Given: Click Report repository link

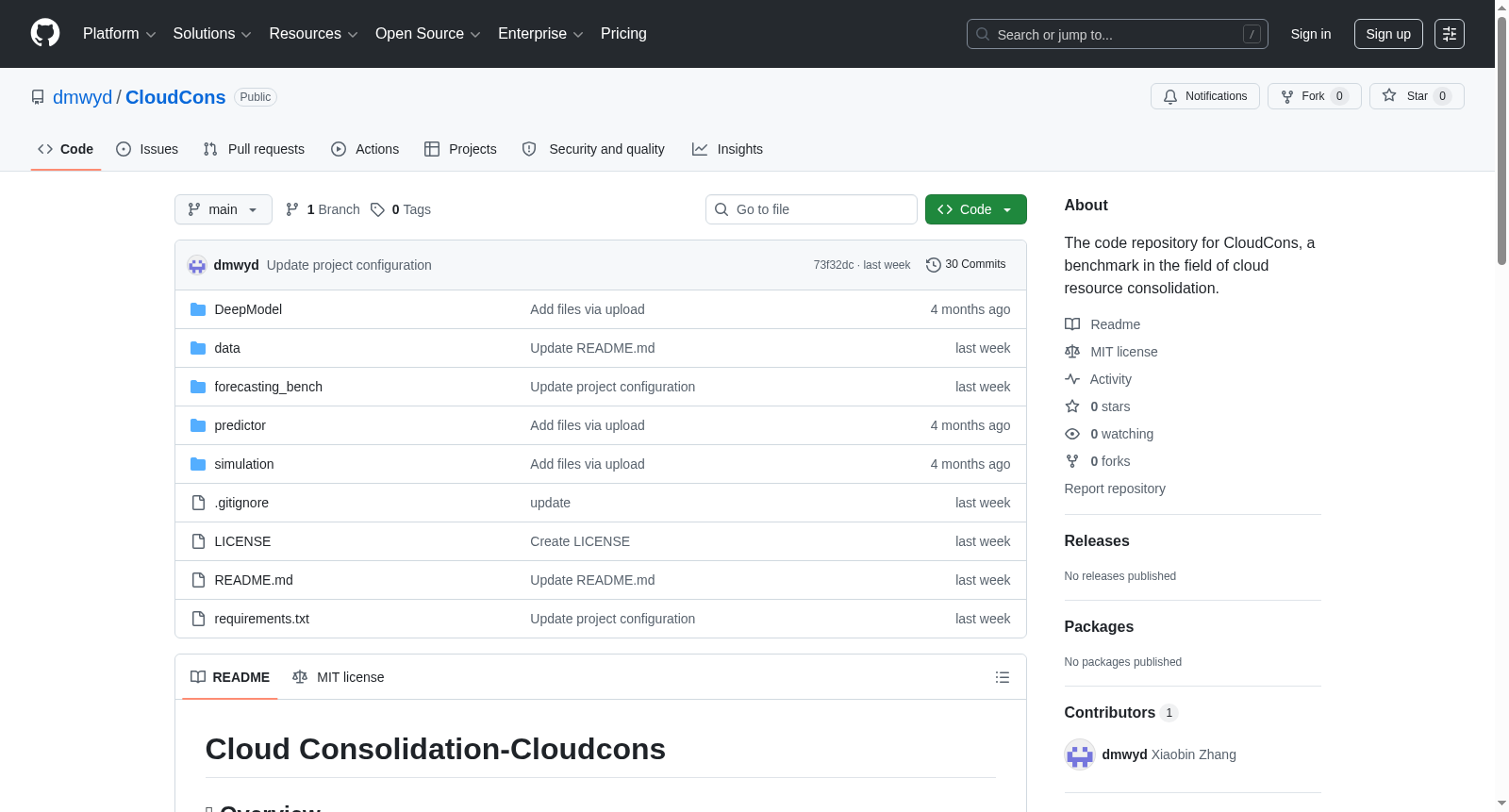Looking at the screenshot, I should tap(1115, 489).
